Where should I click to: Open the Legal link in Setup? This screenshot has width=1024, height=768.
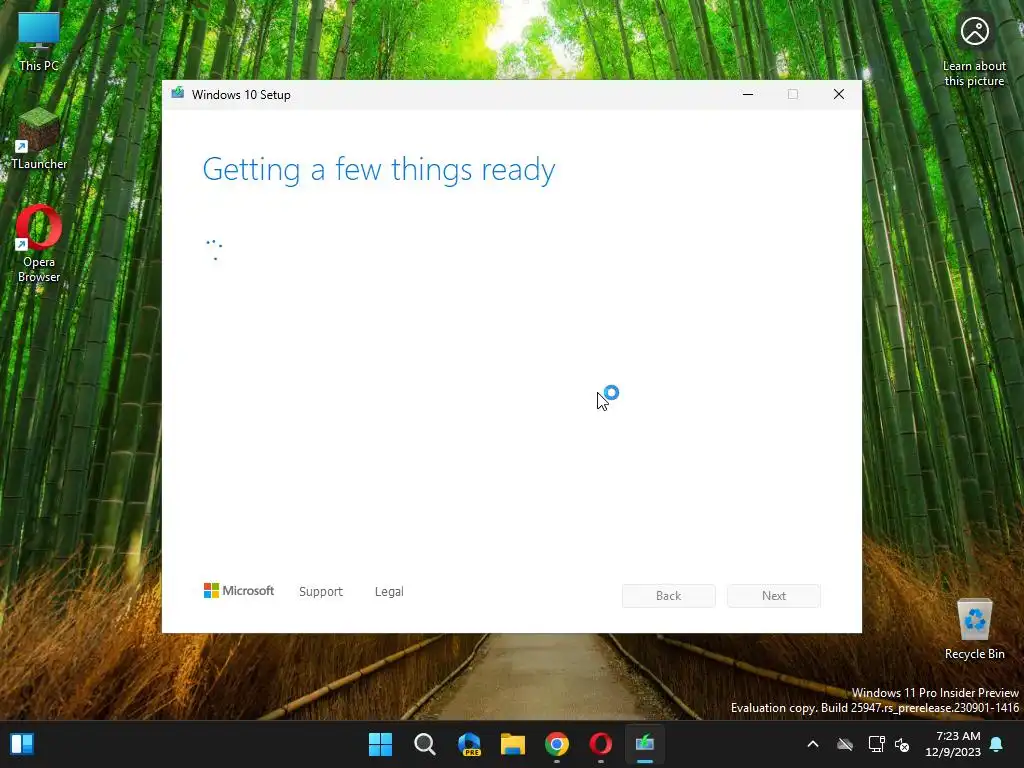[x=389, y=592]
